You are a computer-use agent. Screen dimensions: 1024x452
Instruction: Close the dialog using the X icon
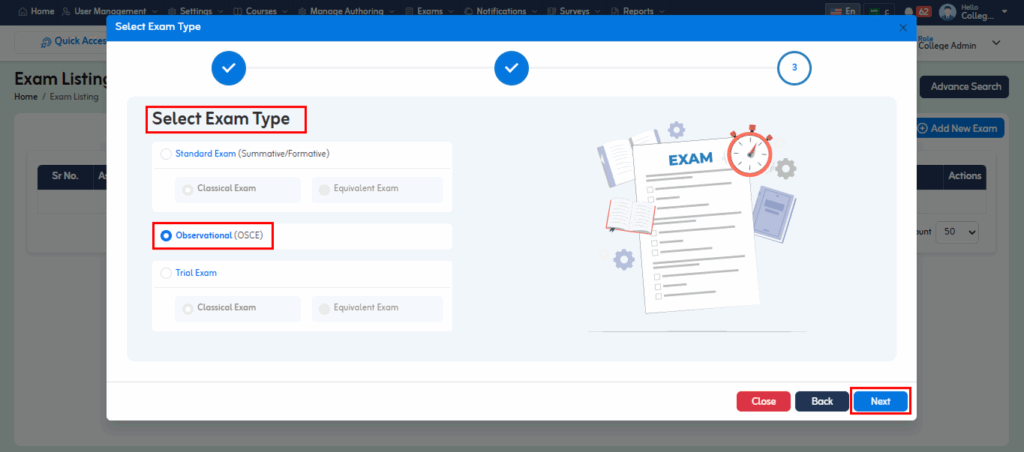tap(903, 28)
